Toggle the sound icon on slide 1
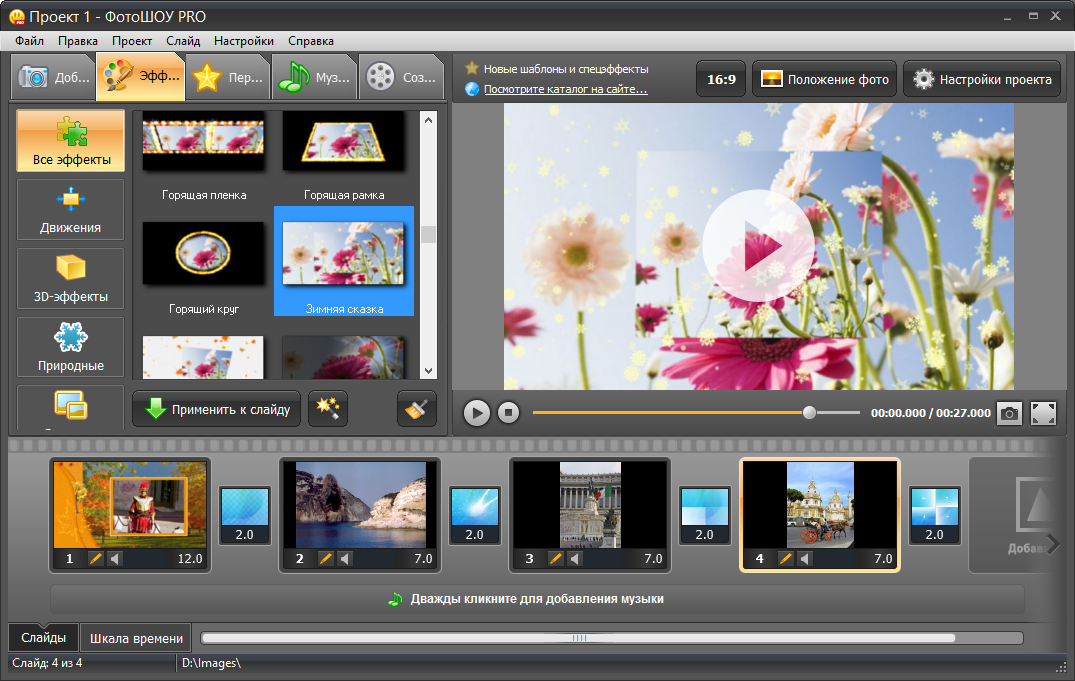Viewport: 1075px width, 681px height. [x=114, y=559]
